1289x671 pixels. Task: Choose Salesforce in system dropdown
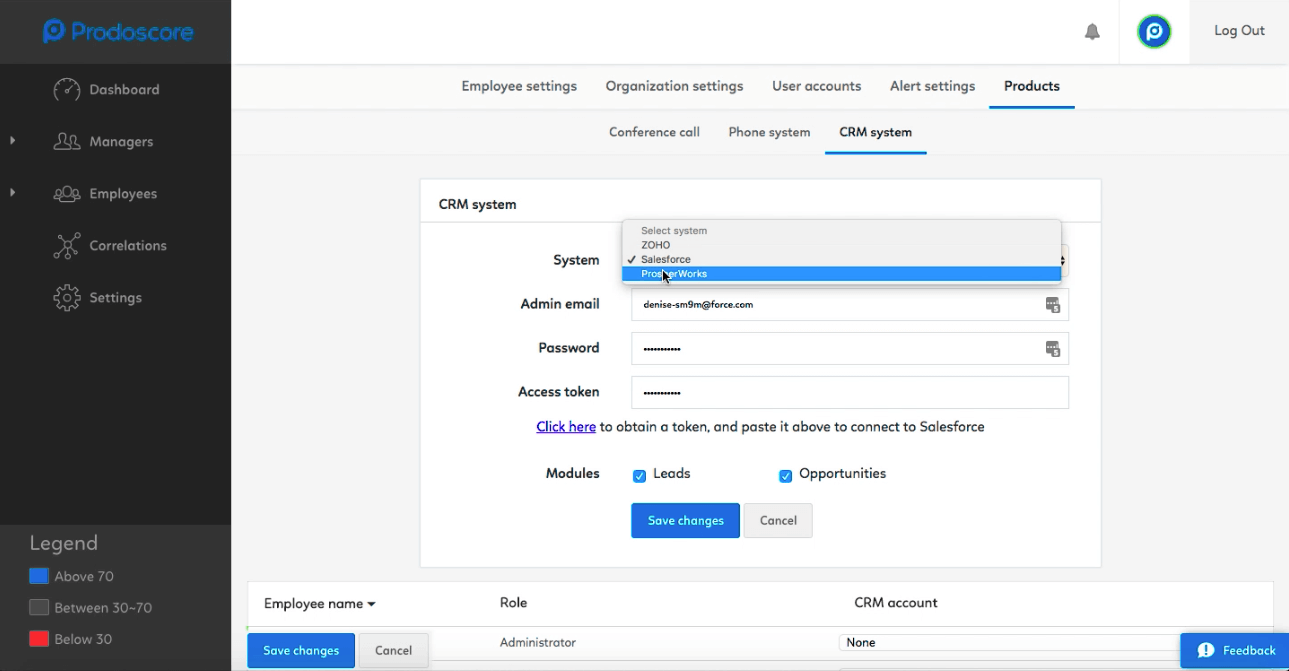(841, 260)
